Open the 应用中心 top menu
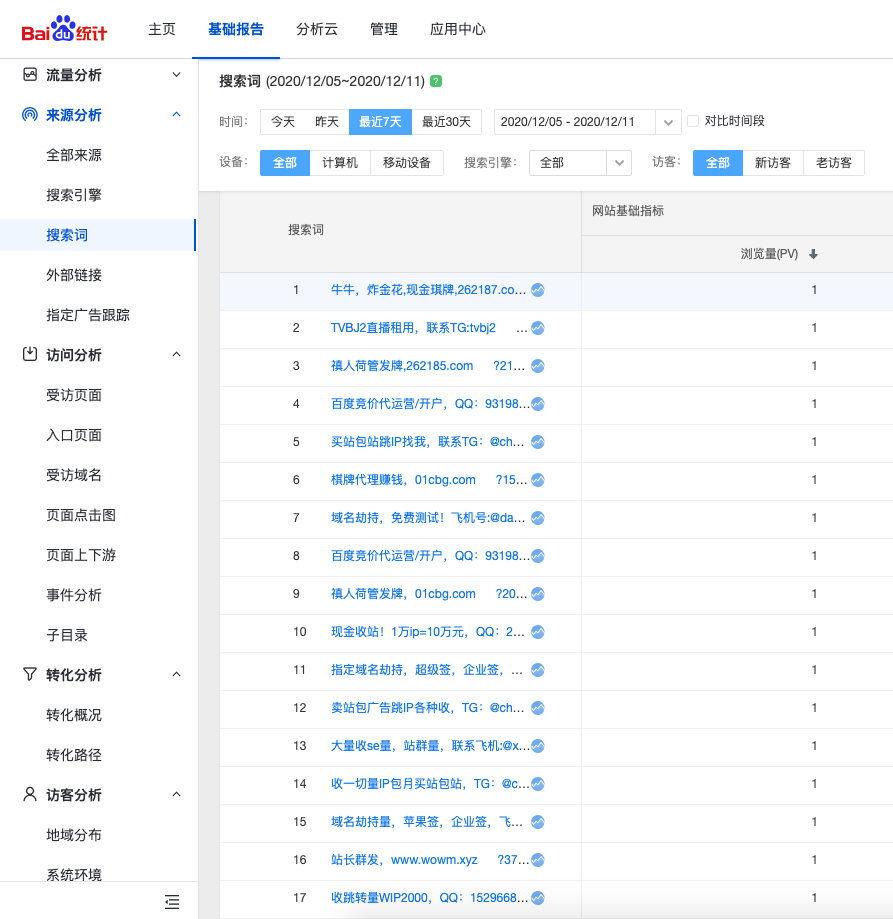The image size is (893, 919). (457, 29)
